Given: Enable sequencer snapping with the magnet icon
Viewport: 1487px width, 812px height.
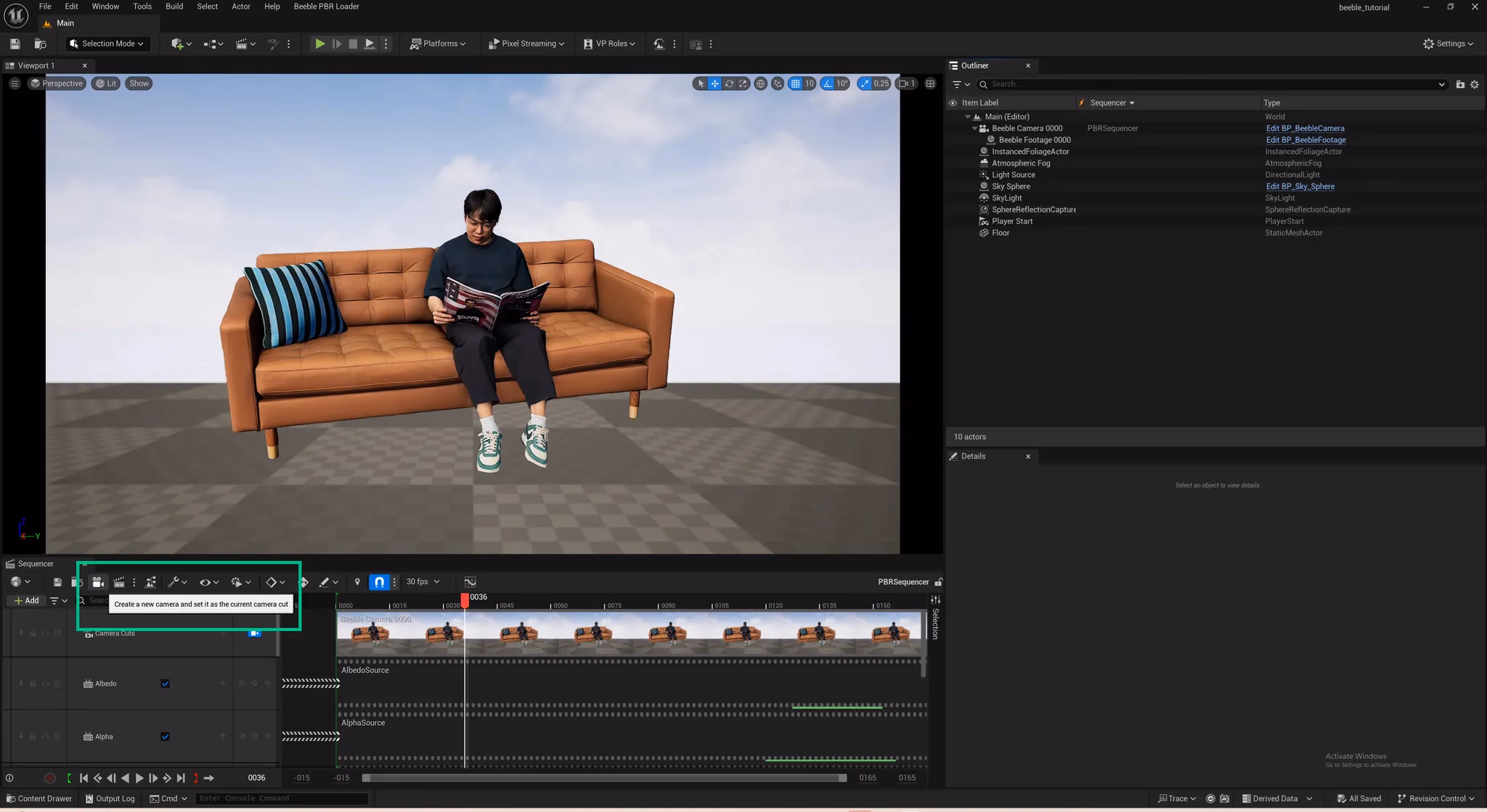Looking at the screenshot, I should coord(379,581).
